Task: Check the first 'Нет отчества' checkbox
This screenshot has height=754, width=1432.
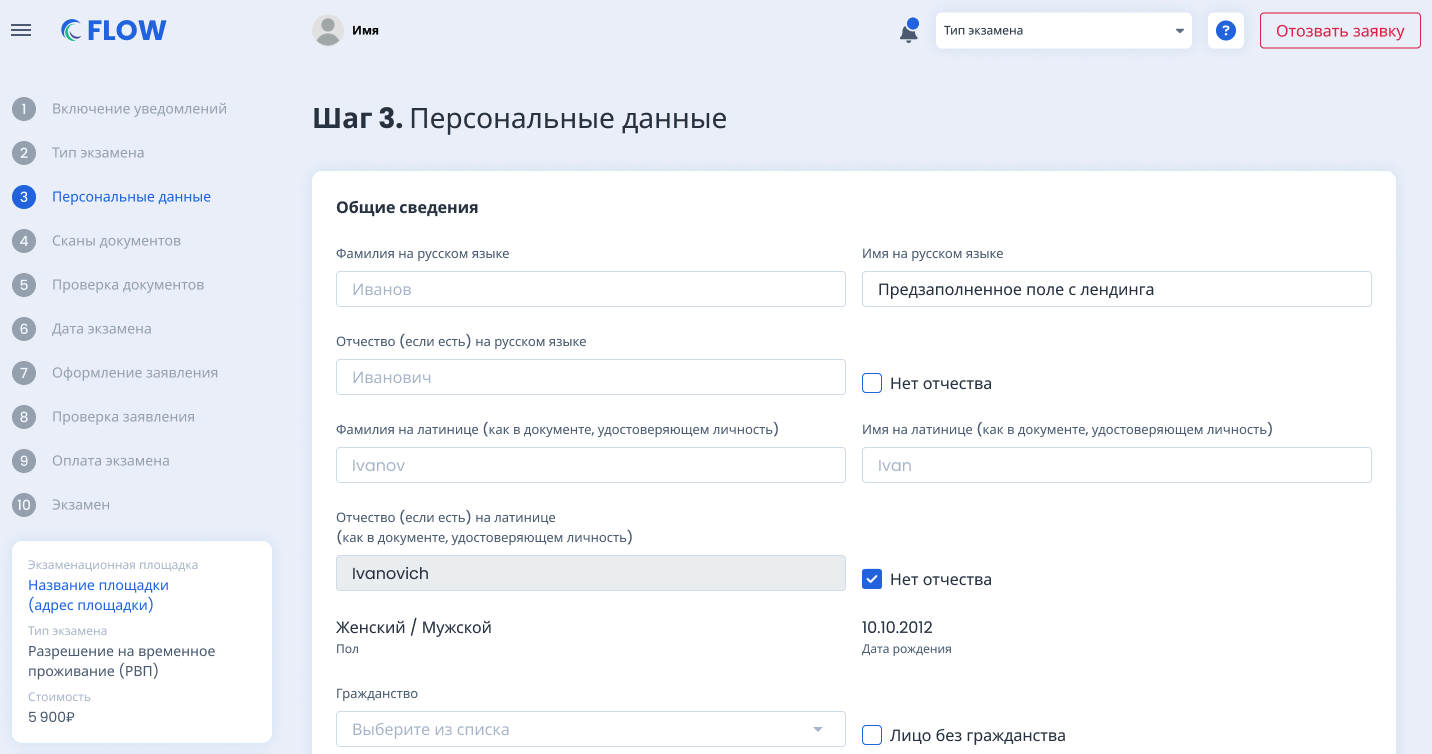Action: tap(872, 383)
